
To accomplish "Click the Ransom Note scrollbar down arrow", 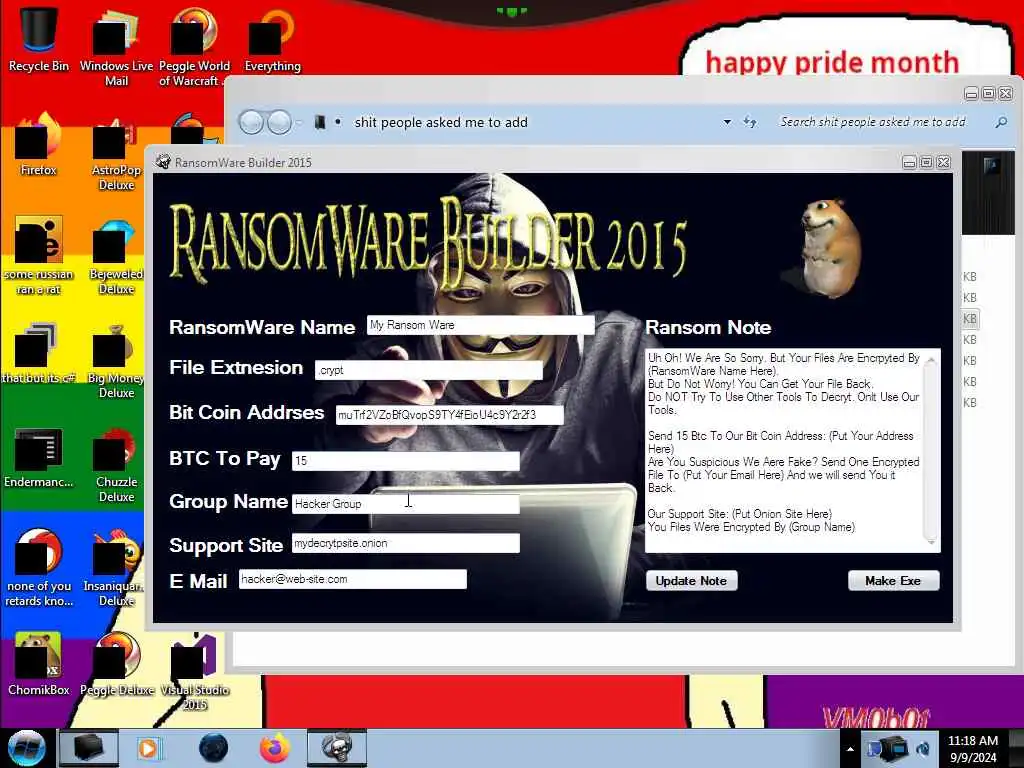I will (931, 542).
